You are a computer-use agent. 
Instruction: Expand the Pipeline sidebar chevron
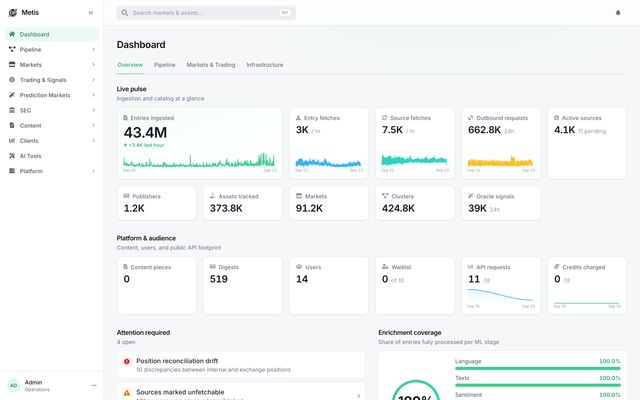93,49
